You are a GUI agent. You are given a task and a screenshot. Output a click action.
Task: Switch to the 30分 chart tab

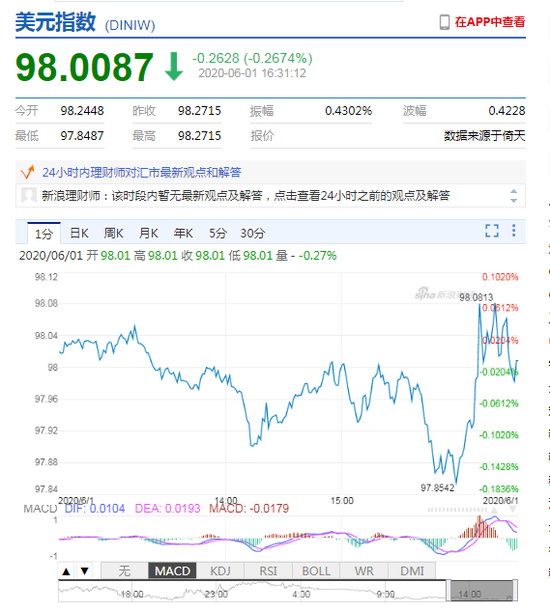[253, 233]
